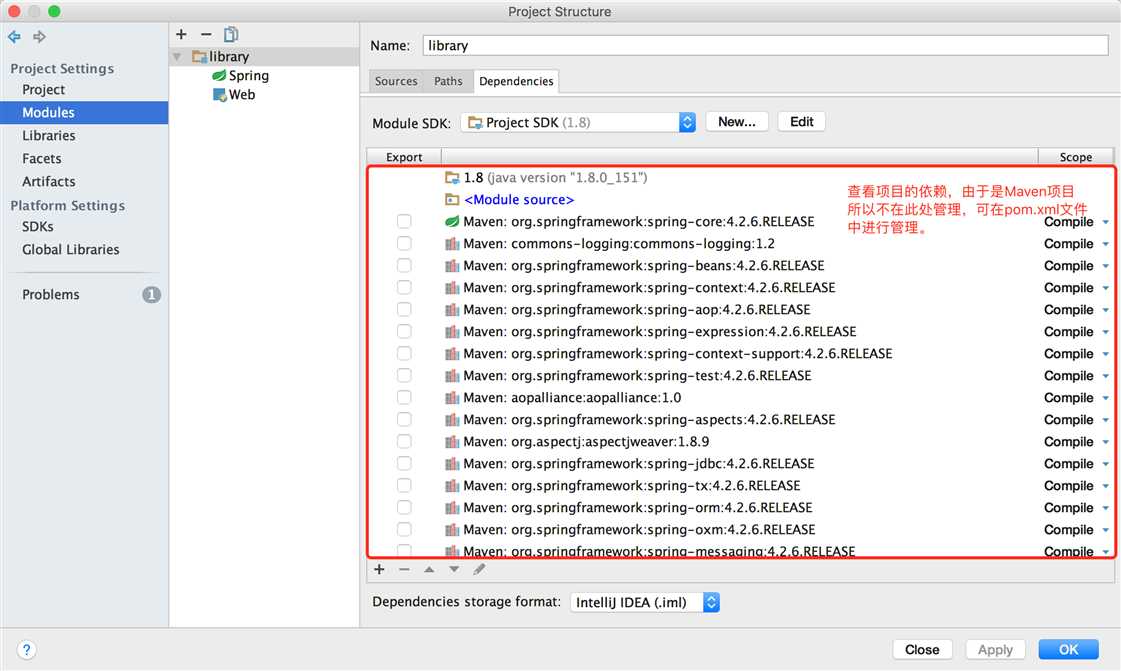Check Export for aopalliance dependency
Screen dimensions: 1121x671
(x=404, y=398)
